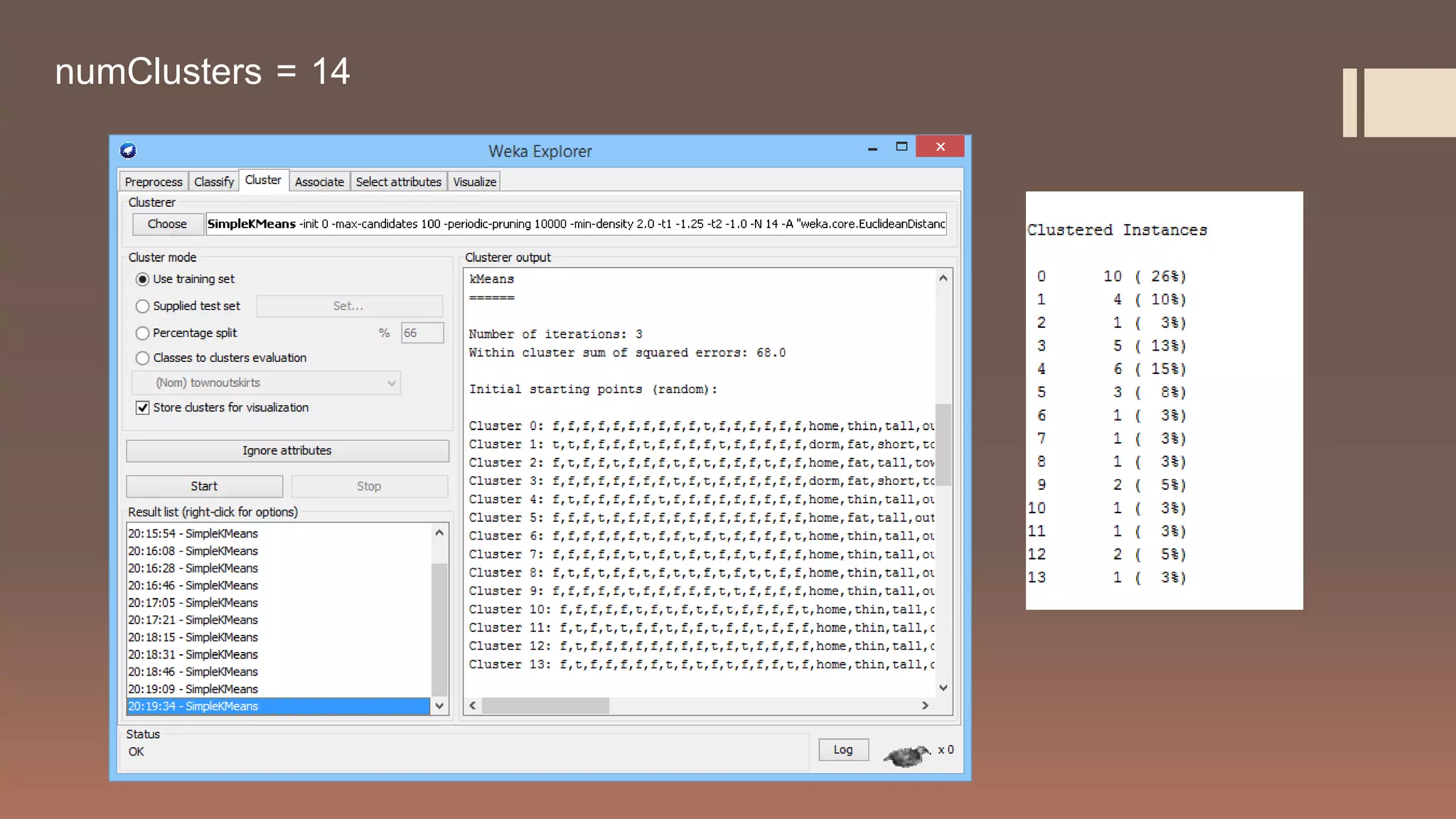Open the (Nom) townoutskirts class dropdown
This screenshot has height=819, width=1456.
point(266,382)
